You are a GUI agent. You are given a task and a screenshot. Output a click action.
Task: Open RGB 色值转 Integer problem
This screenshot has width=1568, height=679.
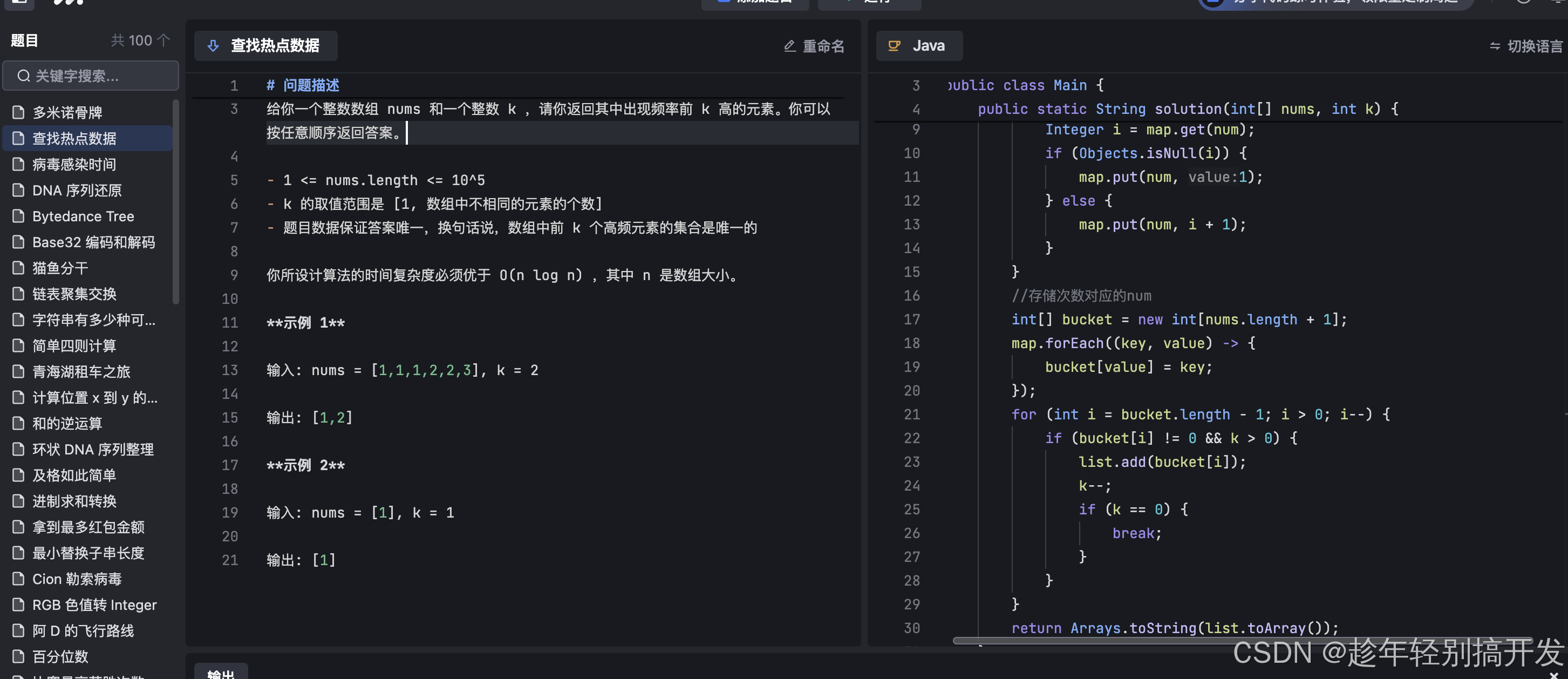94,605
